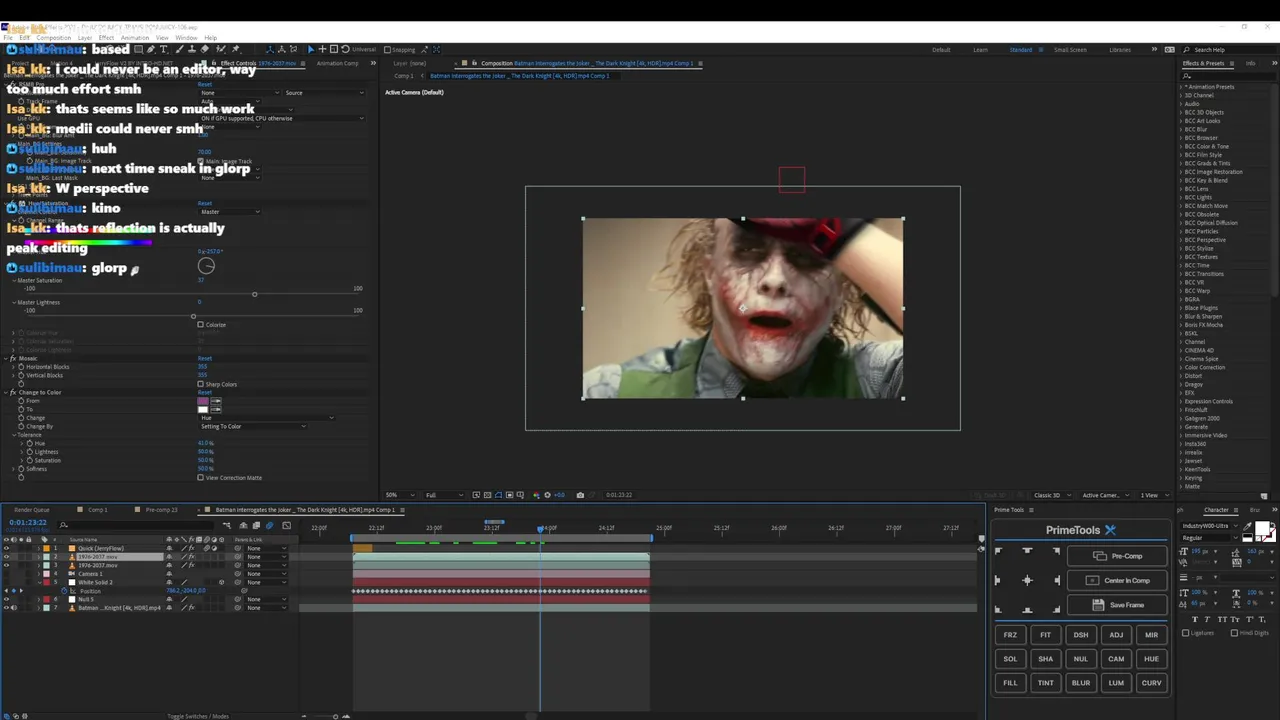Click the timeline current time display 0:01:23:22
The image size is (1280, 720).
[x=28, y=523]
